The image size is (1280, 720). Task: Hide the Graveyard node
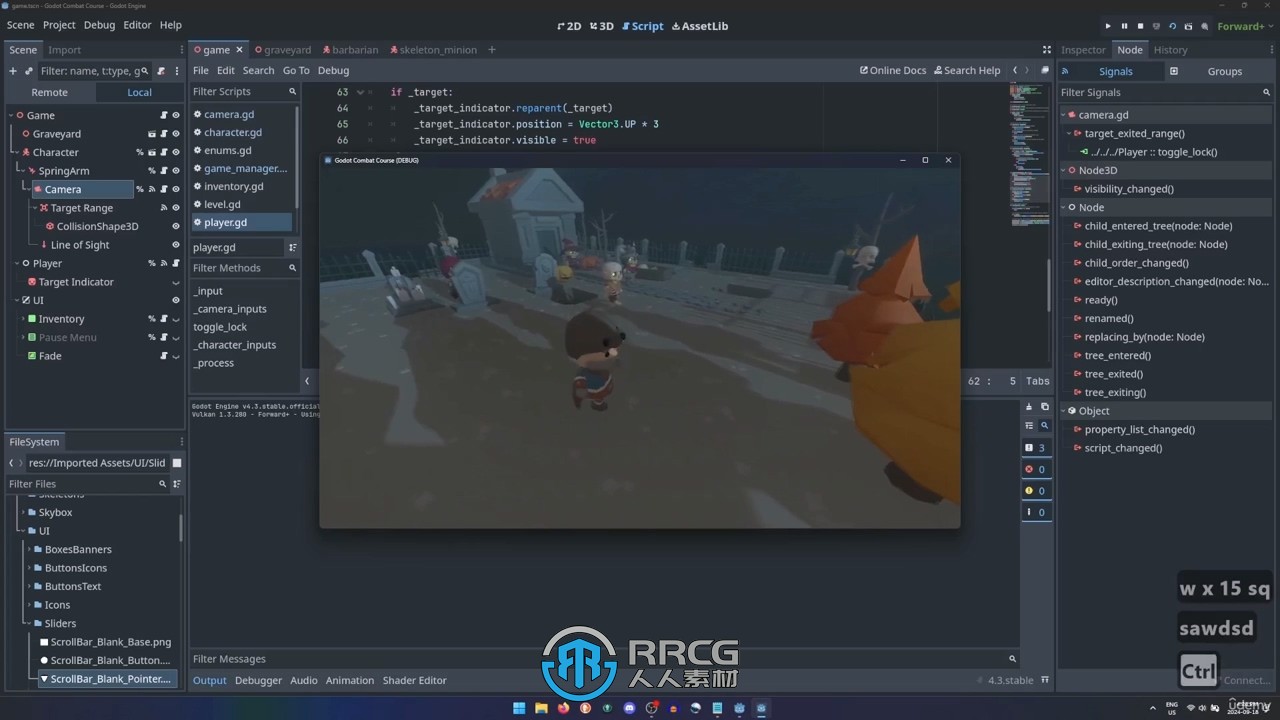(x=176, y=134)
